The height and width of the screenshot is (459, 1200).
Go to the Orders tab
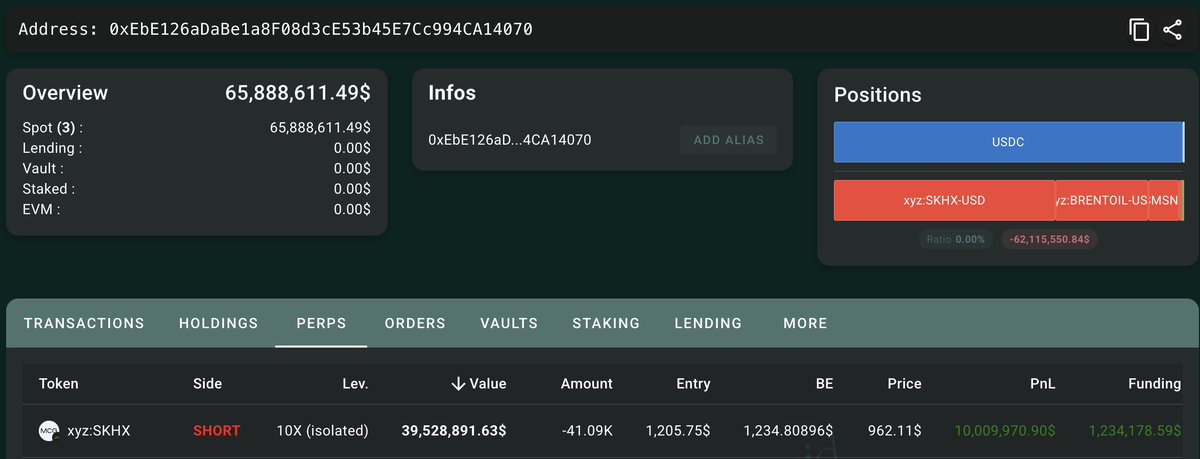[x=415, y=323]
